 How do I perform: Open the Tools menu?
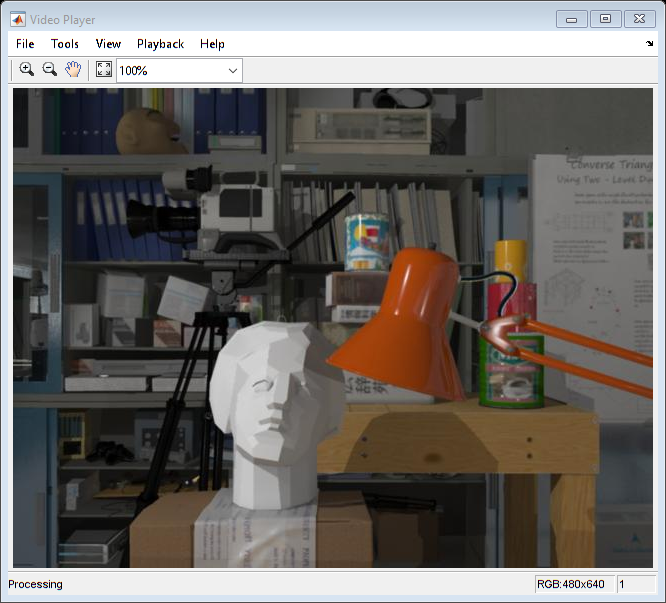65,44
